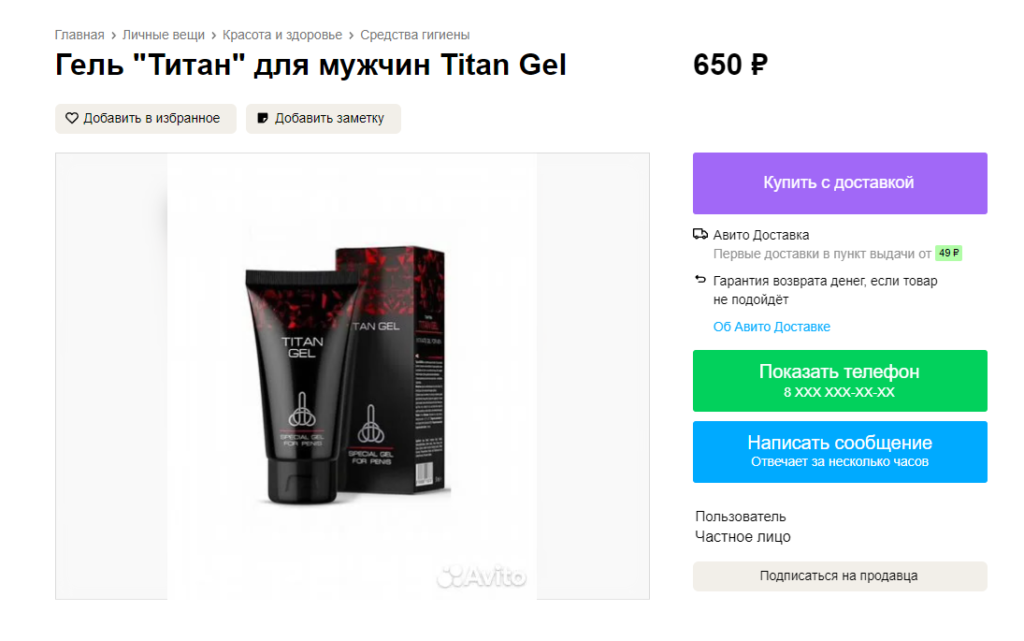Show the seller phone number

pyautogui.click(x=840, y=381)
